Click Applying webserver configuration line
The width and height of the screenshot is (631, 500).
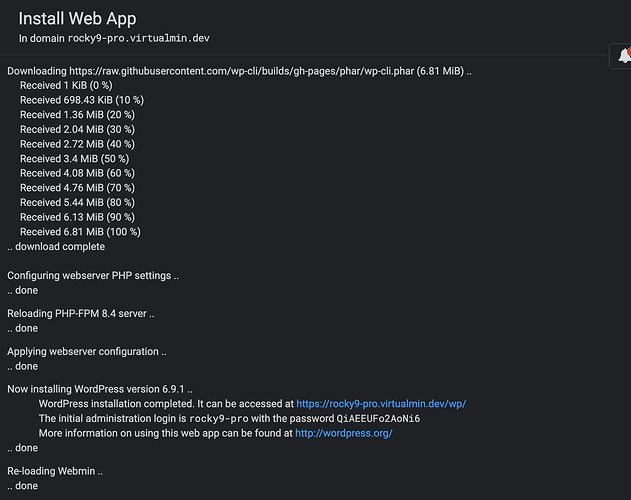pos(87,351)
